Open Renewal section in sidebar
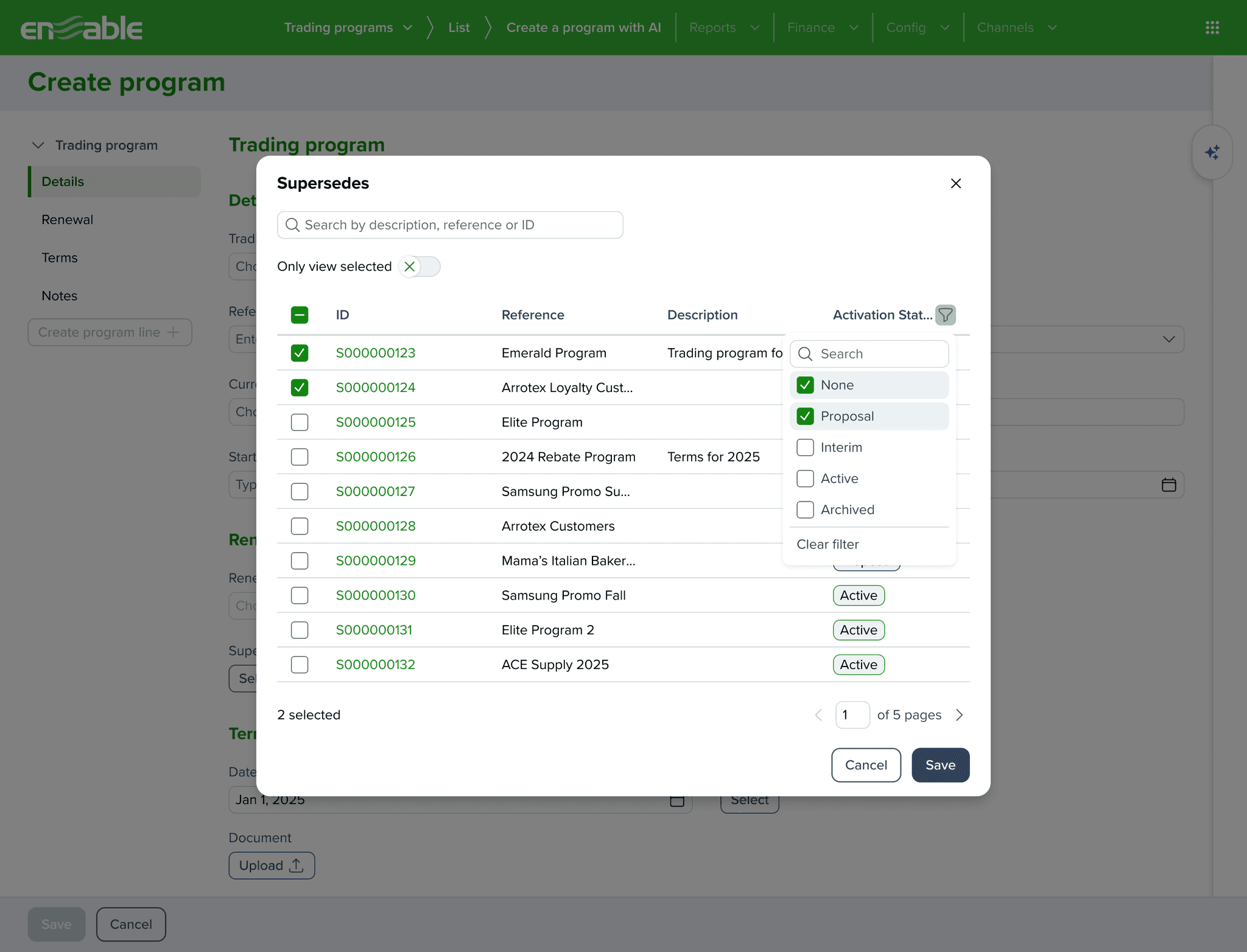Viewport: 1247px width, 952px height. click(x=67, y=220)
